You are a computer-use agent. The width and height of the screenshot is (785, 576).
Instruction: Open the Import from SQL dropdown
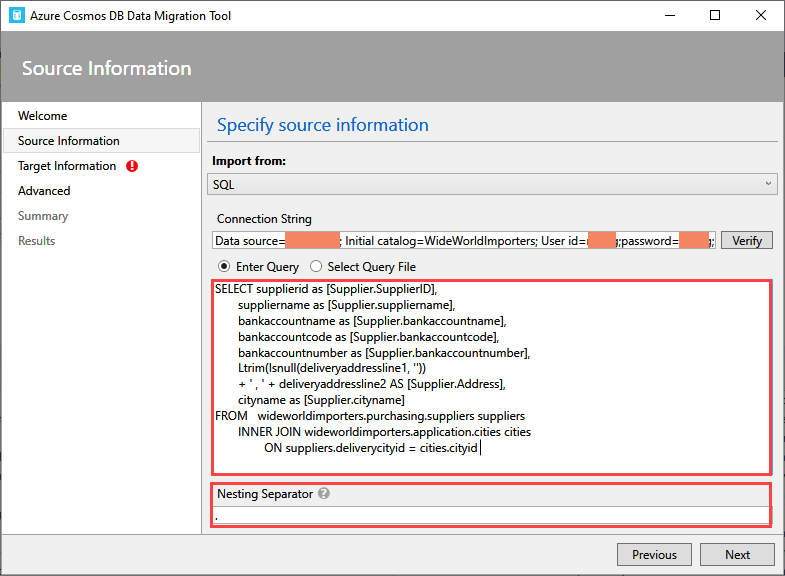tap(494, 184)
